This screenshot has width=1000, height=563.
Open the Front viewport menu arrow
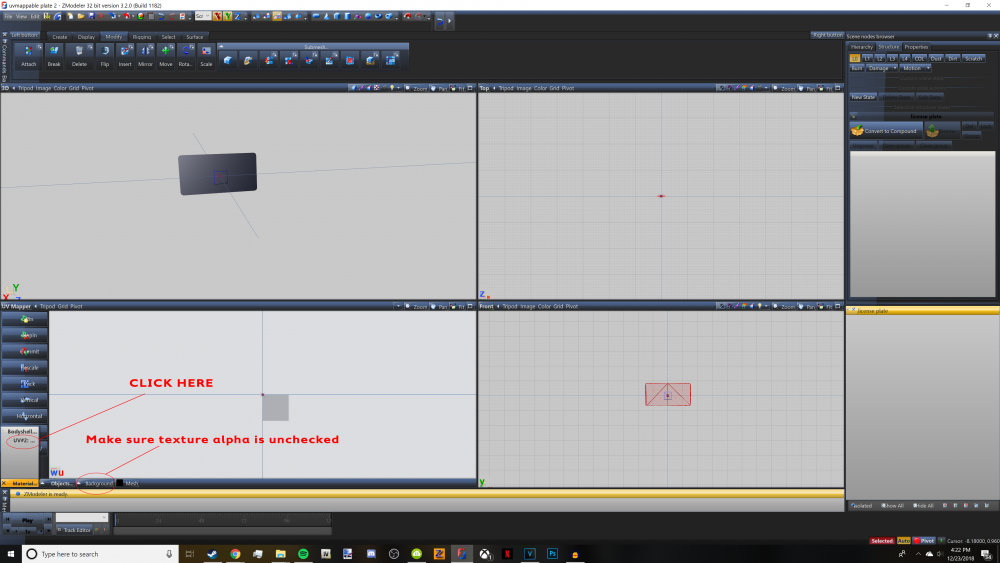498,307
